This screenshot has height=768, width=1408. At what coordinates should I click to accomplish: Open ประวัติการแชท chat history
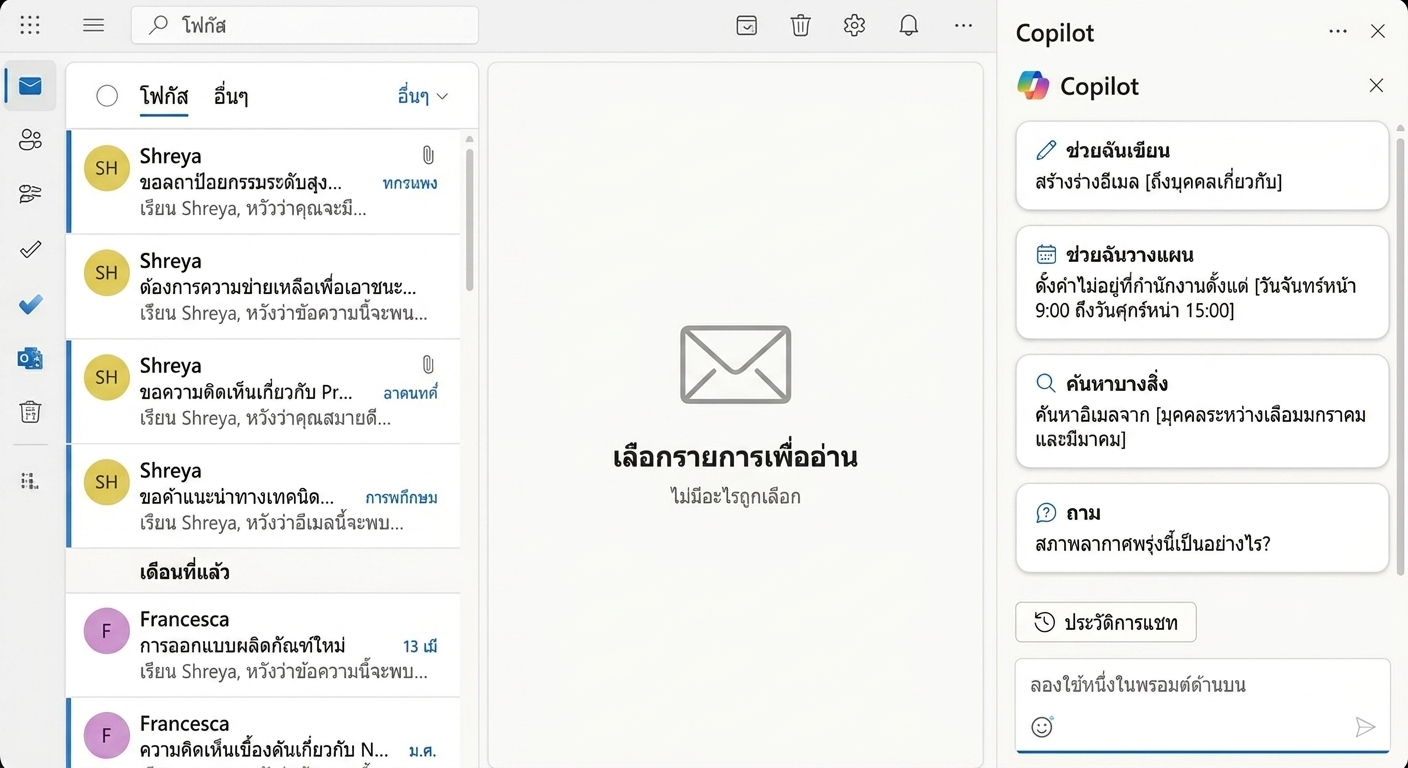tap(1106, 622)
